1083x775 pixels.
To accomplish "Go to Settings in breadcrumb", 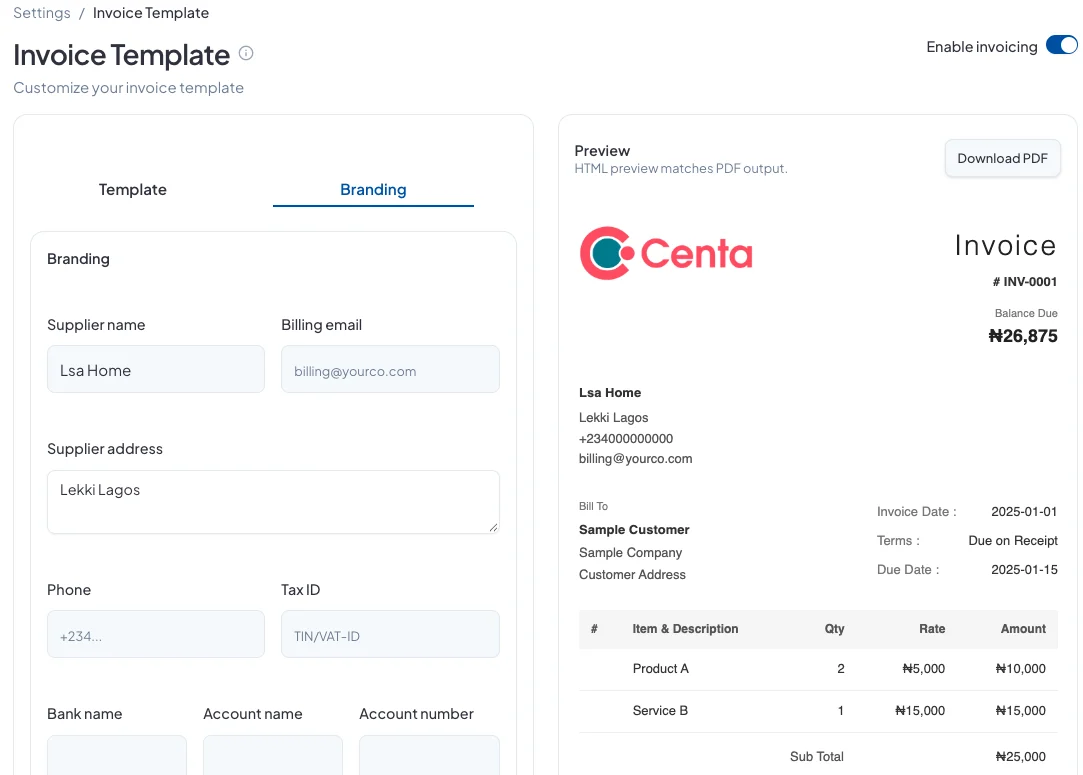I will pos(42,13).
